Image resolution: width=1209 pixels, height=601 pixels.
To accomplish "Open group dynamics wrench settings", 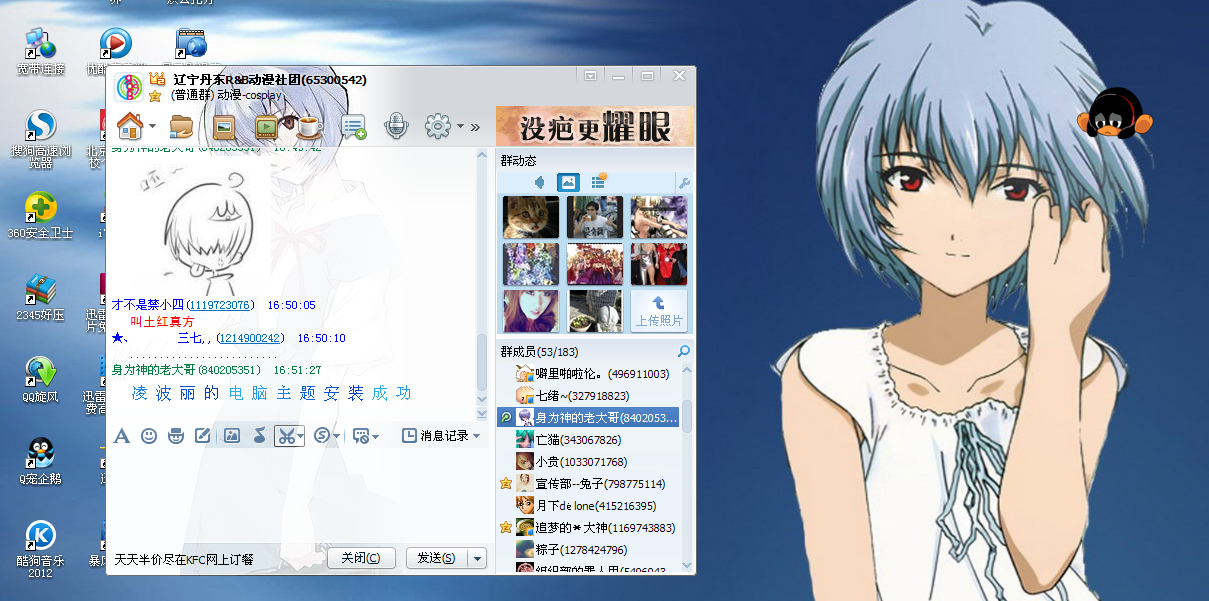I will coord(684,182).
